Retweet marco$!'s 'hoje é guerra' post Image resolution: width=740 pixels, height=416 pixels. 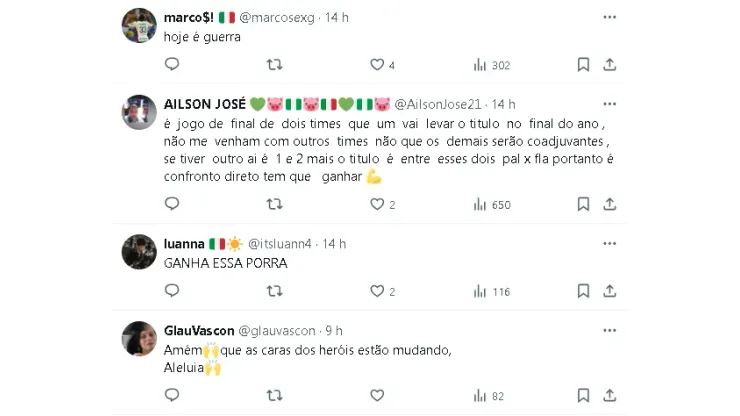tap(274, 65)
